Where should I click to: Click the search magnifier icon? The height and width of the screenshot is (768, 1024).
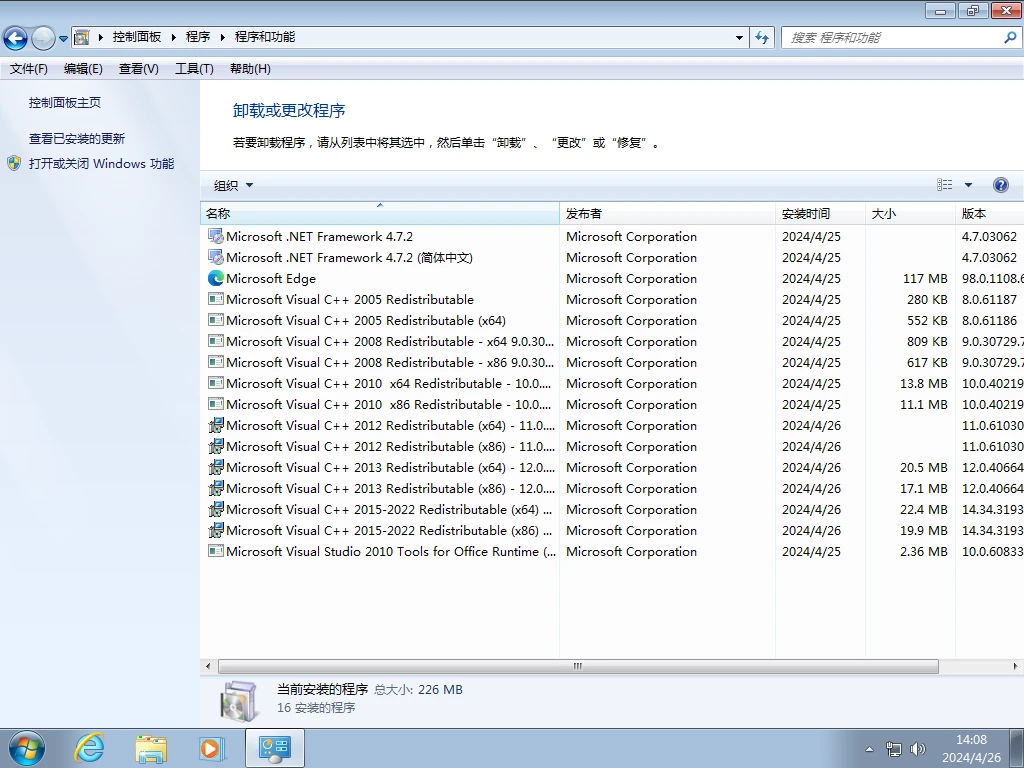1010,37
